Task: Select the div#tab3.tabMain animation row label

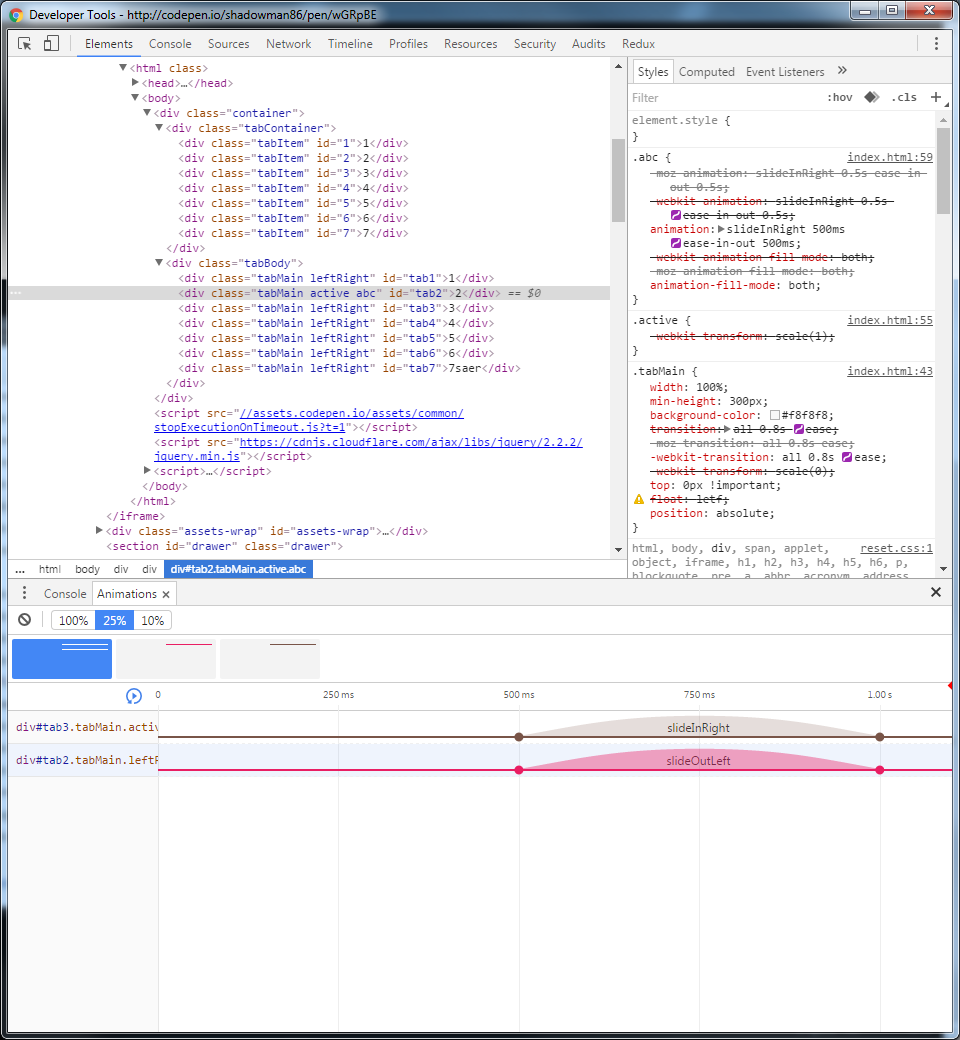Action: click(x=87, y=727)
